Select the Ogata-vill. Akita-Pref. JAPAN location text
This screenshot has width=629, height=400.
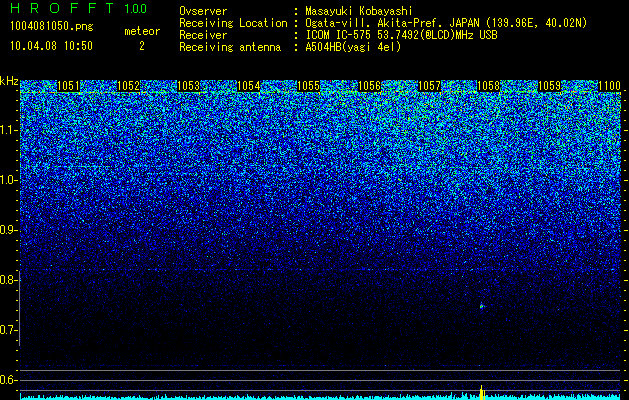click(x=446, y=23)
